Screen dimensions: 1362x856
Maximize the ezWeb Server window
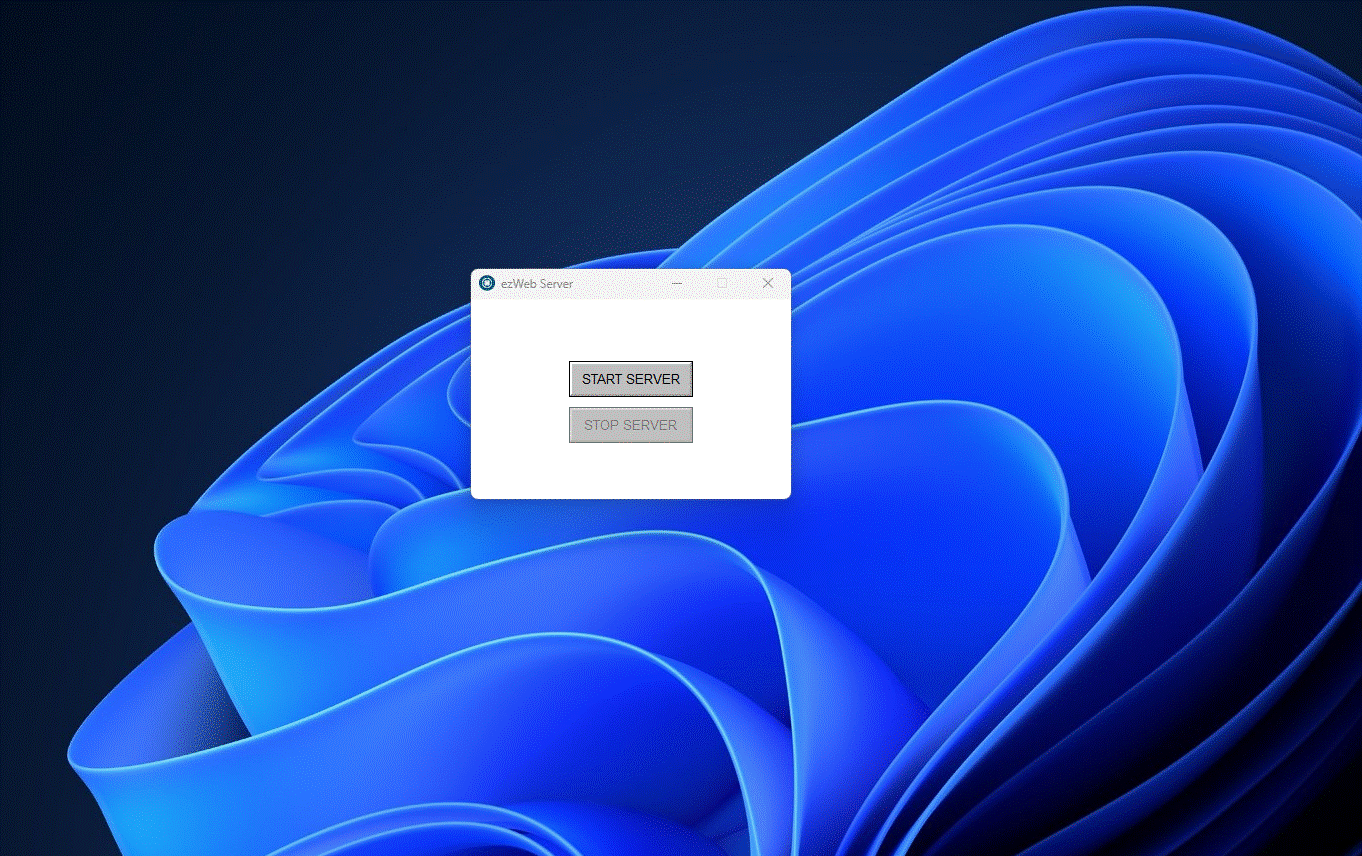tap(722, 283)
